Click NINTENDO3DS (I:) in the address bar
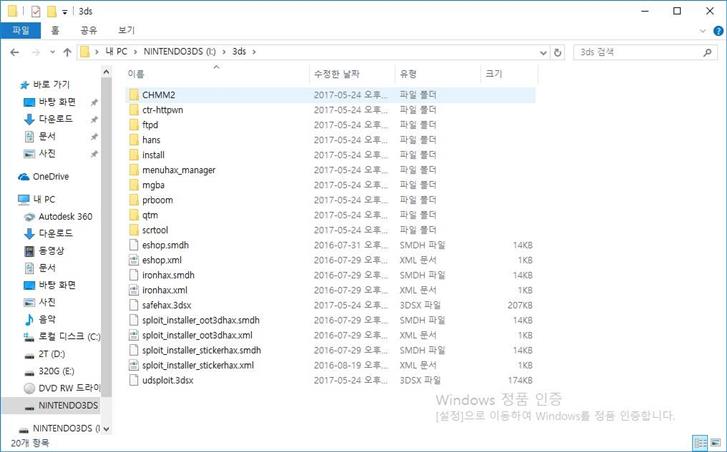The width and height of the screenshot is (727, 452). [179, 52]
